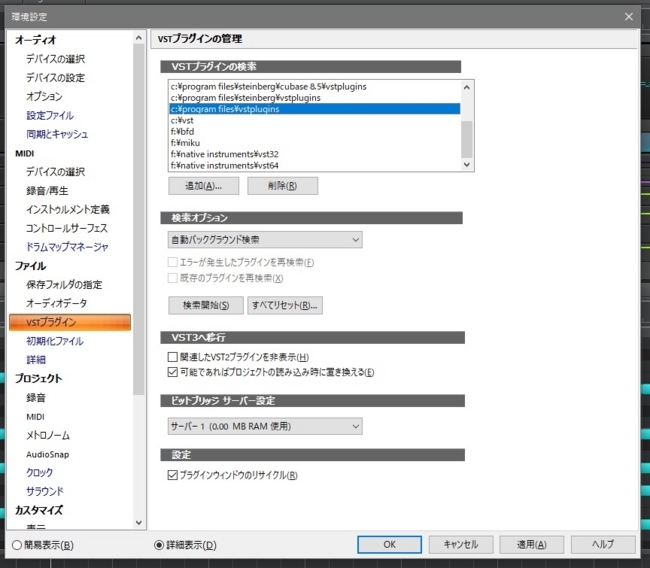
Task: Select c:\vst path entry
Action: click(314, 120)
